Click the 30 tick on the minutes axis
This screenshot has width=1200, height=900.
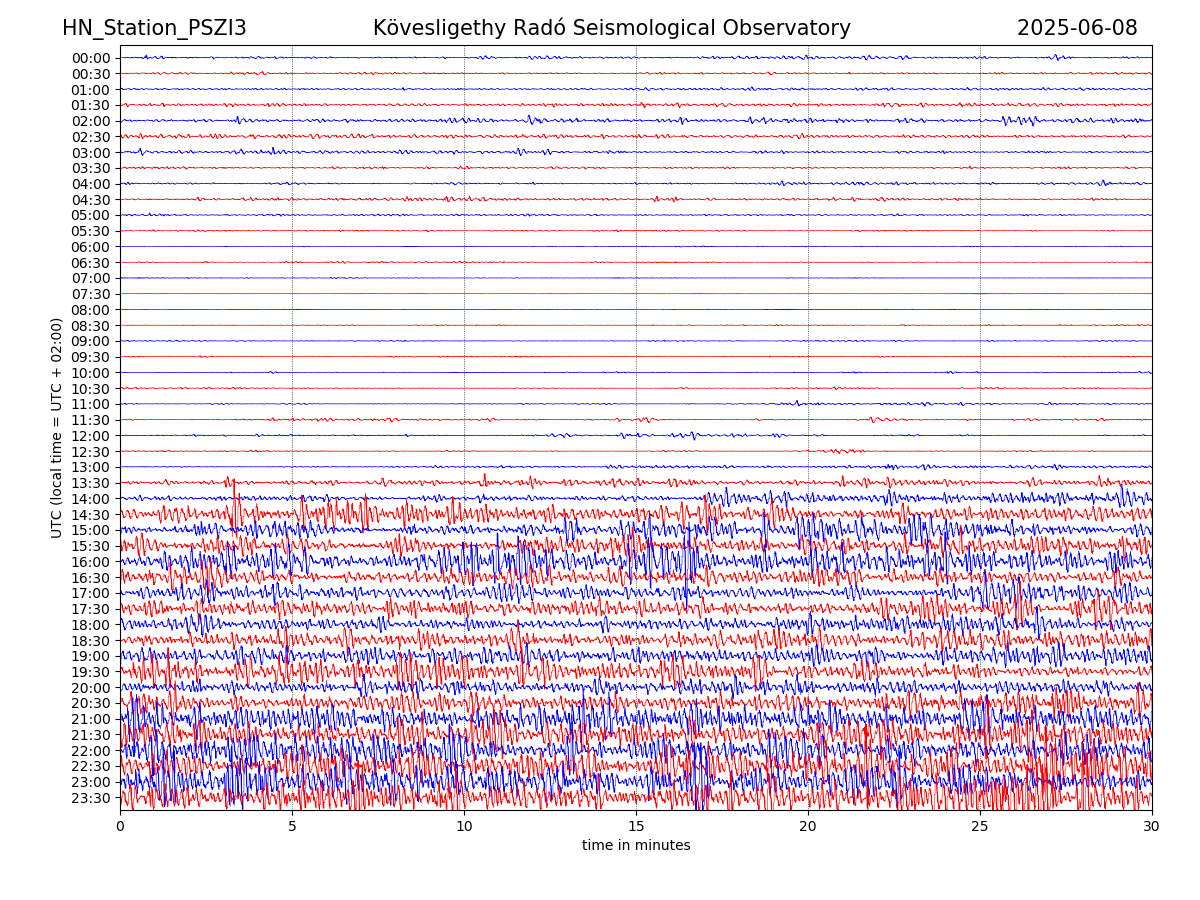pos(1151,827)
